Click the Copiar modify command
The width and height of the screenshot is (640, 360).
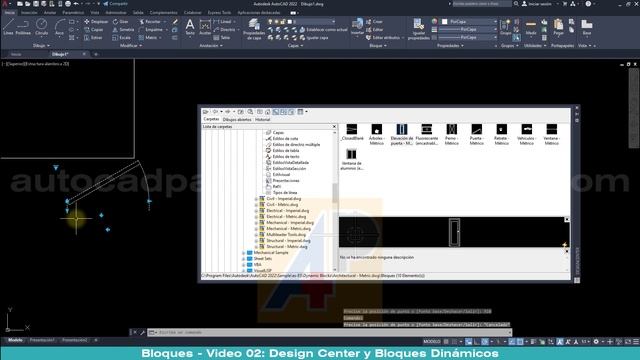click(94, 30)
